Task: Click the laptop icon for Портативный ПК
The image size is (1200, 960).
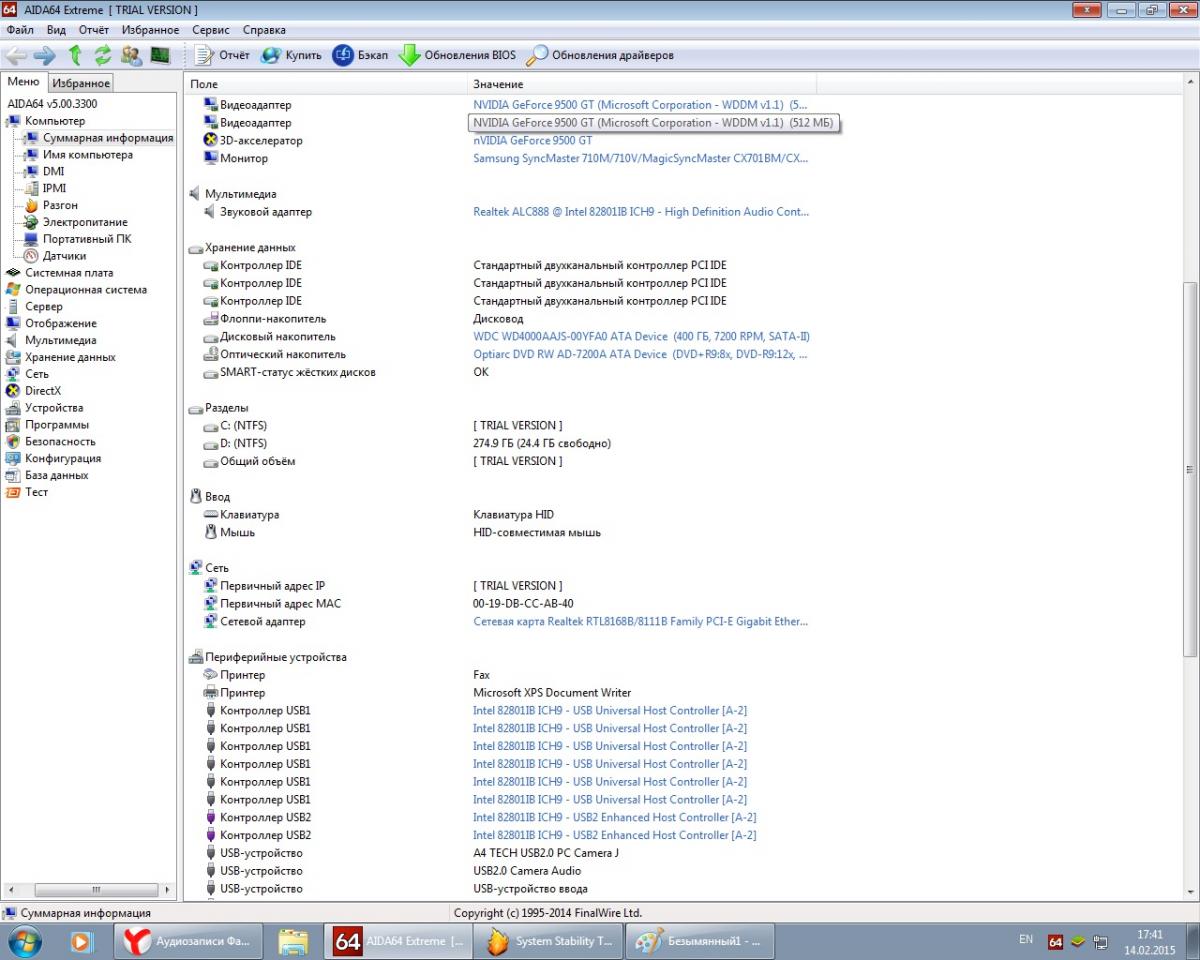Action: [x=31, y=239]
